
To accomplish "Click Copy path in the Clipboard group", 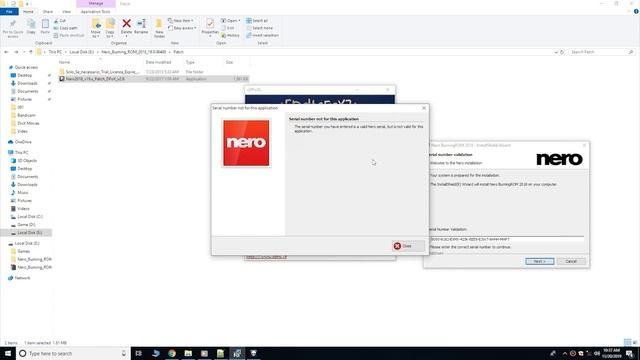I will 65,28.
